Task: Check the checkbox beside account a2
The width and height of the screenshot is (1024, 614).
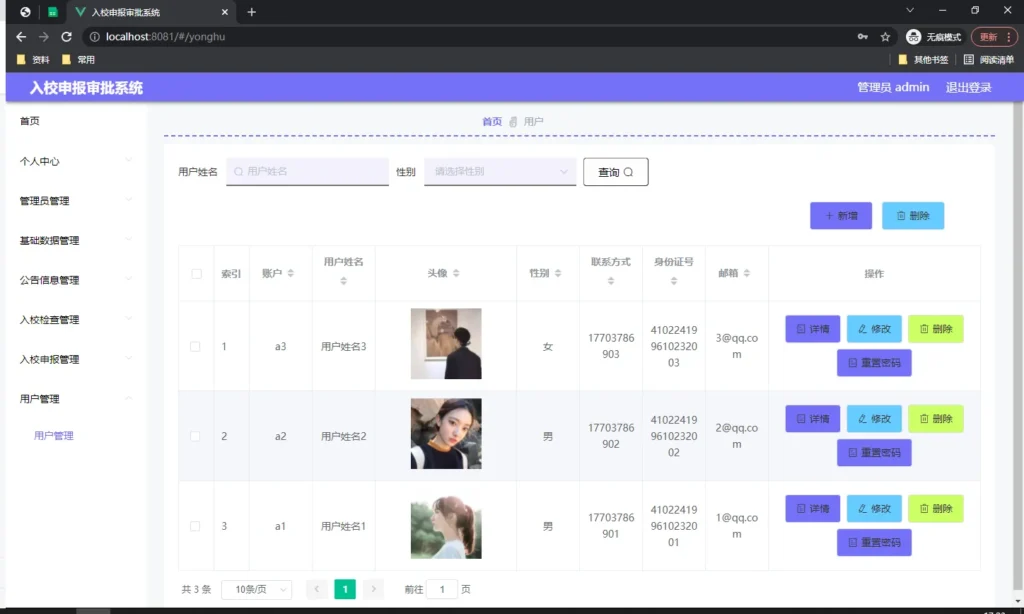Action: tap(195, 435)
